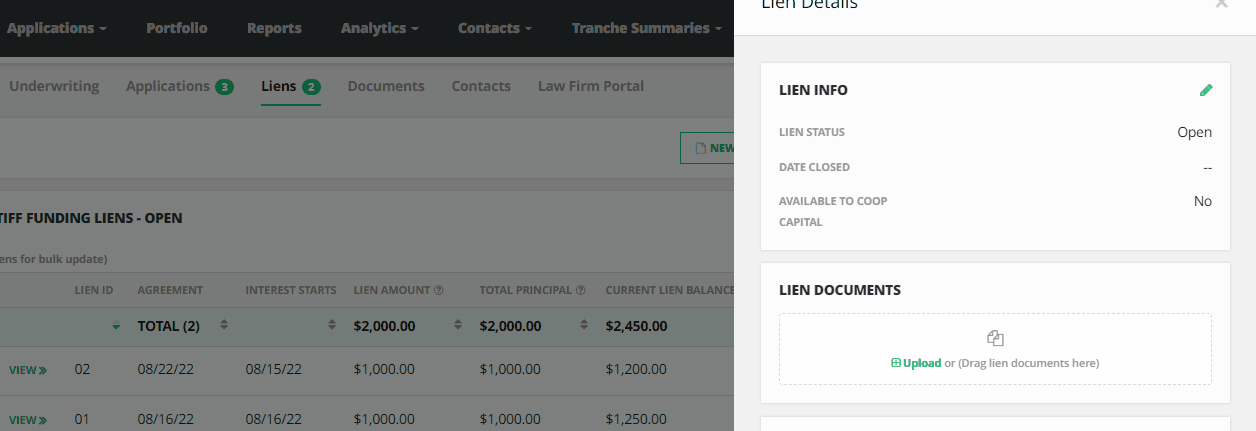Sort by Agreement date column arrows
The width and height of the screenshot is (1256, 431).
224,326
